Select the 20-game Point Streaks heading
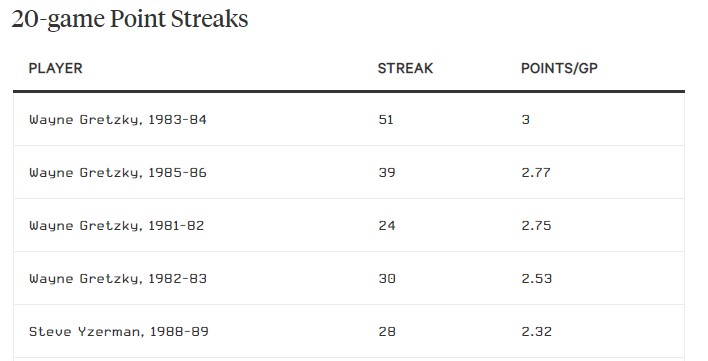This screenshot has width=708, height=361. pos(130,19)
